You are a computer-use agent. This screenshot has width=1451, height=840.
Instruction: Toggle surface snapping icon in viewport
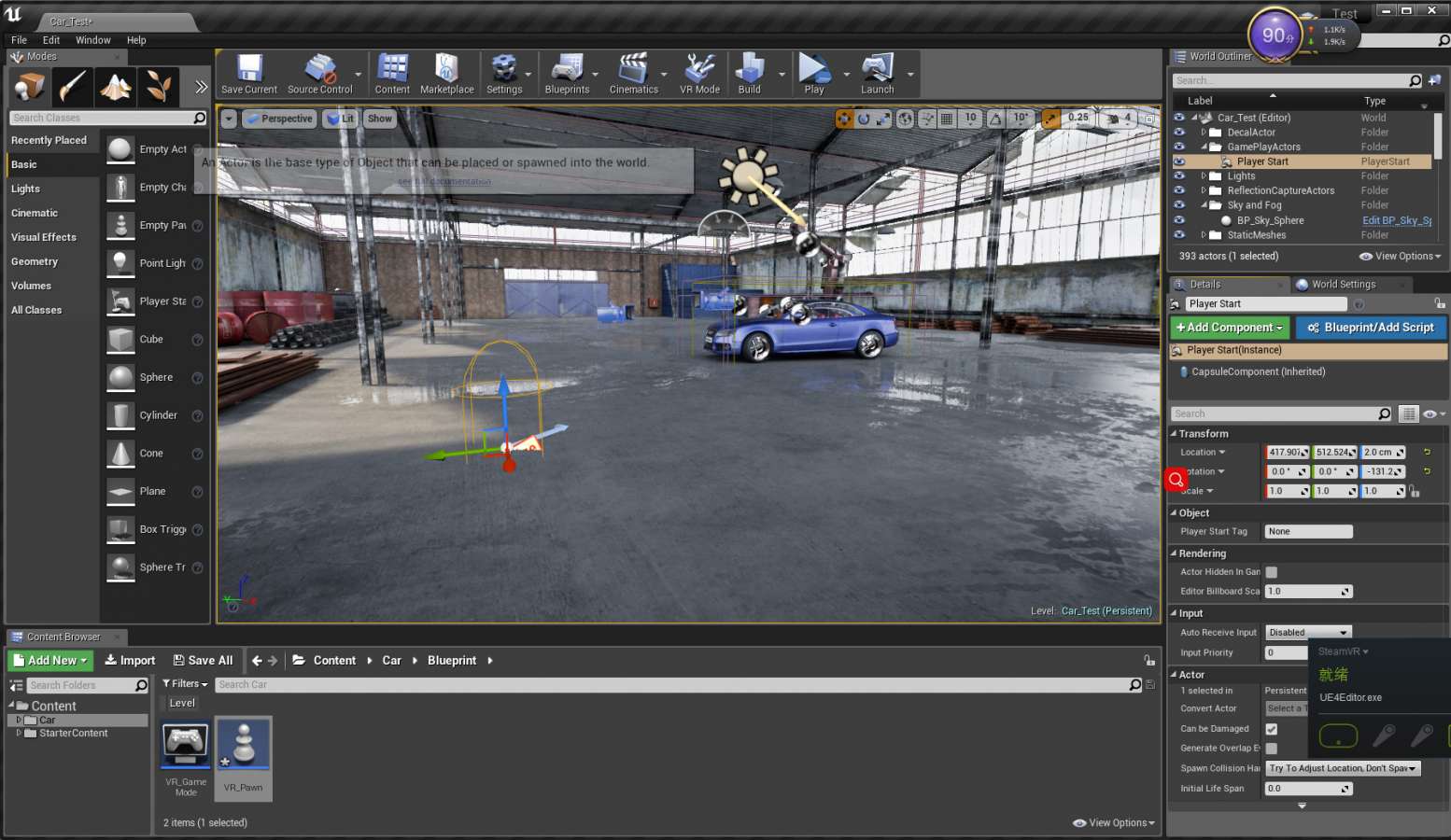tap(926, 119)
